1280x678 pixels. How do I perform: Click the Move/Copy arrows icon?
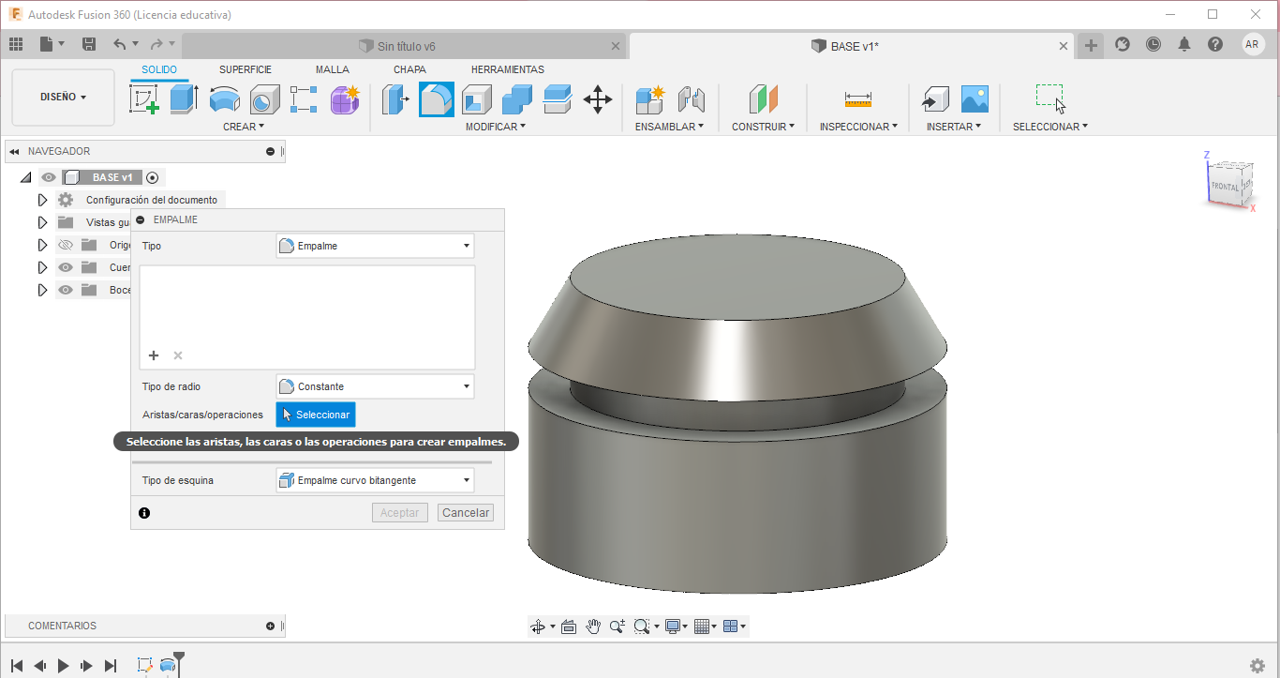coord(597,99)
